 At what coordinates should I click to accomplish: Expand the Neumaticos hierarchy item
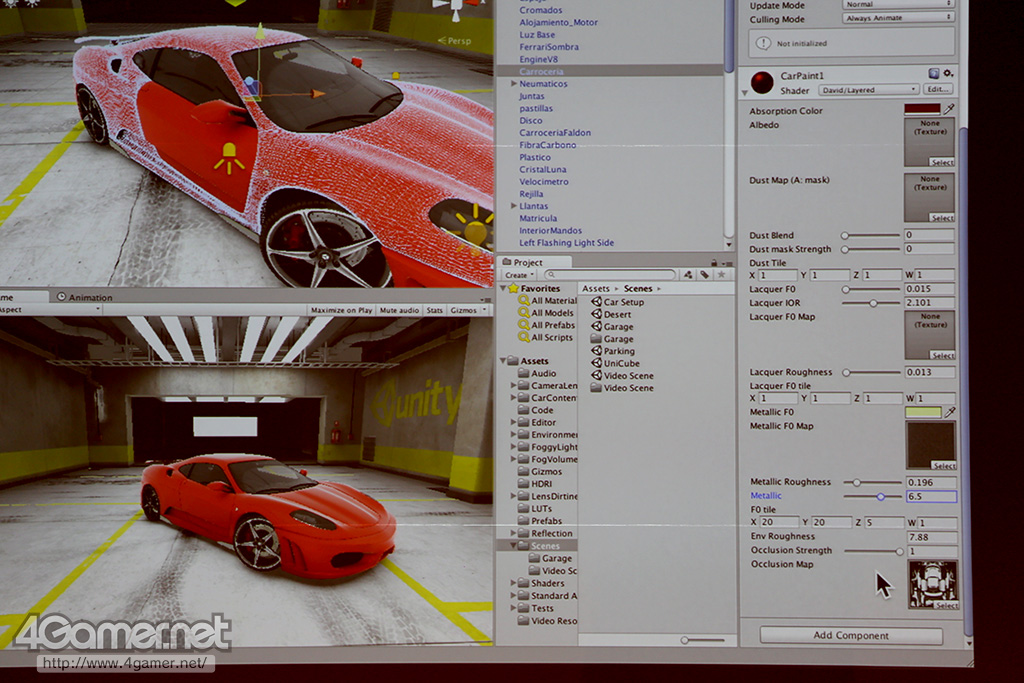(514, 84)
